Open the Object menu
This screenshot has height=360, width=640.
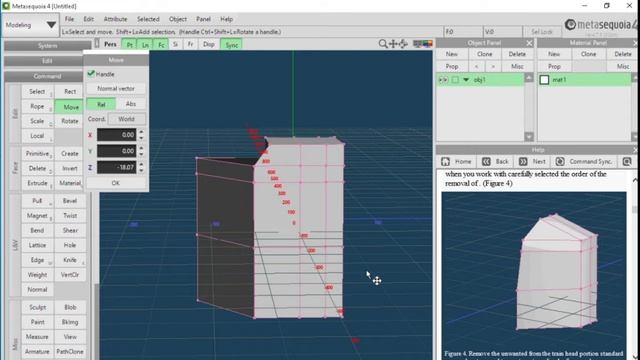click(x=178, y=19)
